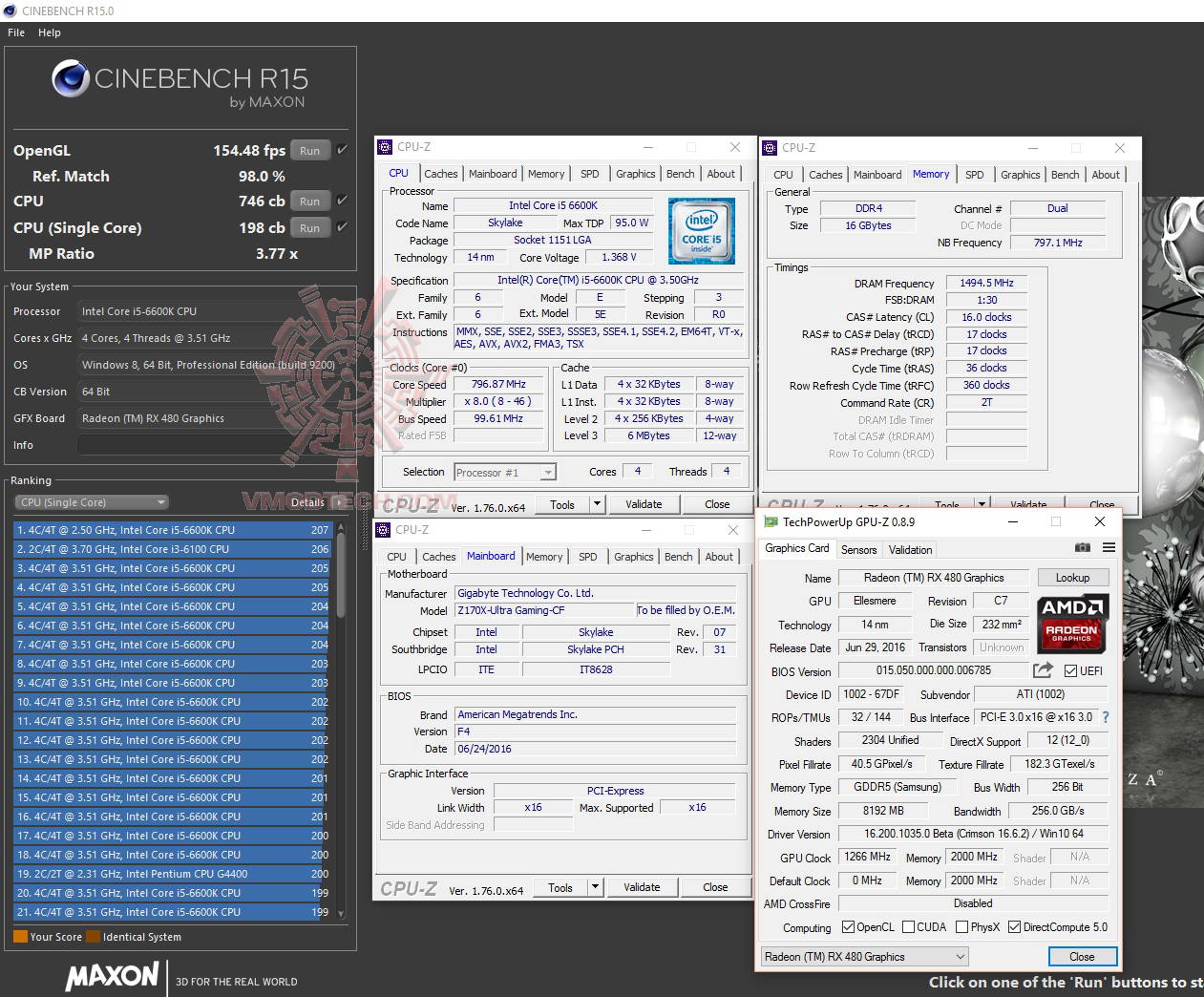Run the OpenGL benchmark
Screen dimensions: 1204x997
310,150
